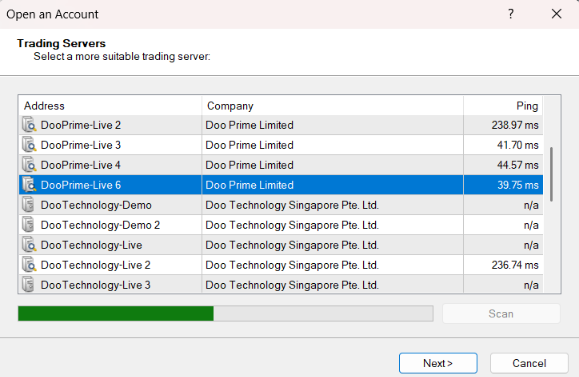
Task: Open help via the question mark button
Action: point(511,14)
